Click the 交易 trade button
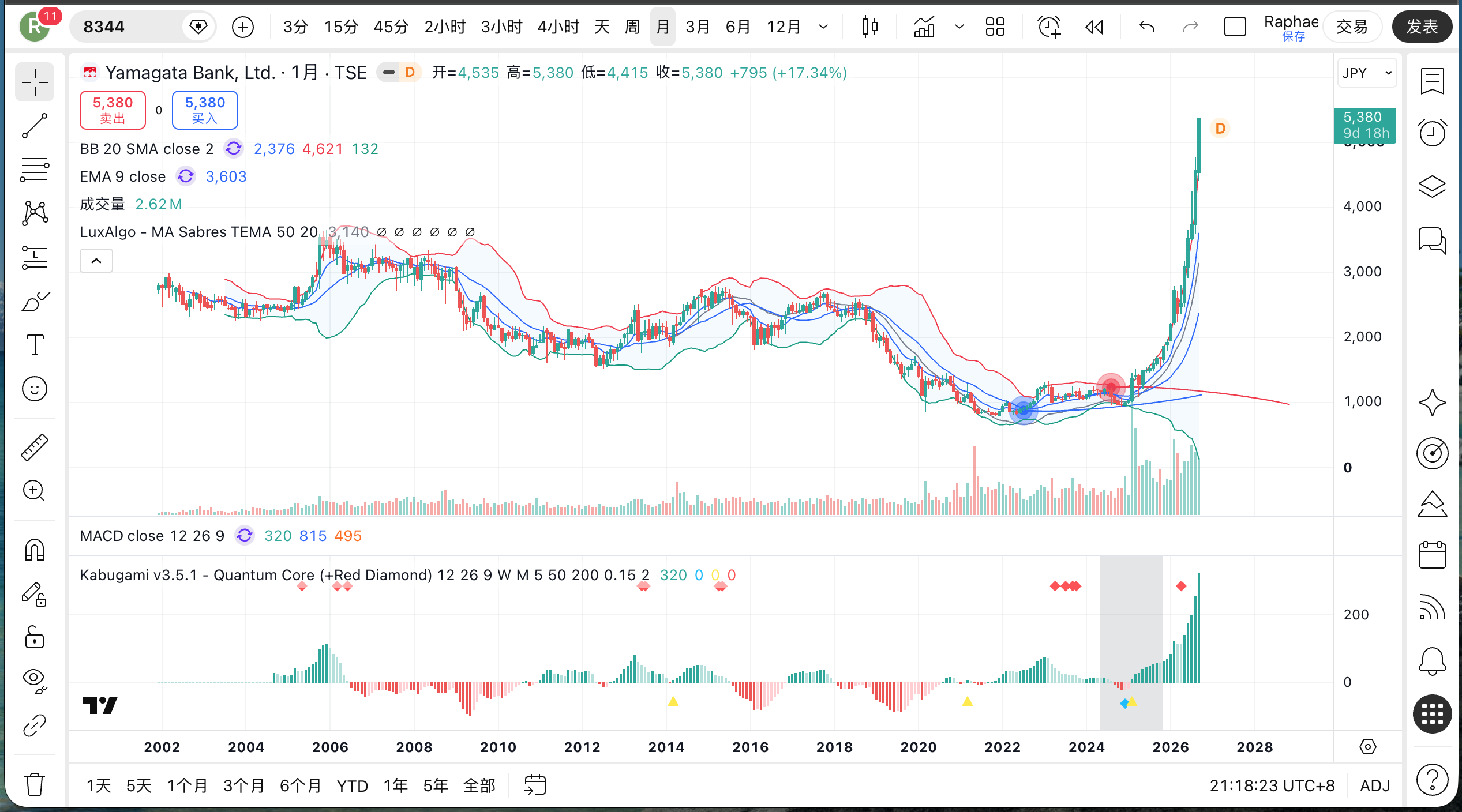The image size is (1462, 812). [x=1352, y=27]
